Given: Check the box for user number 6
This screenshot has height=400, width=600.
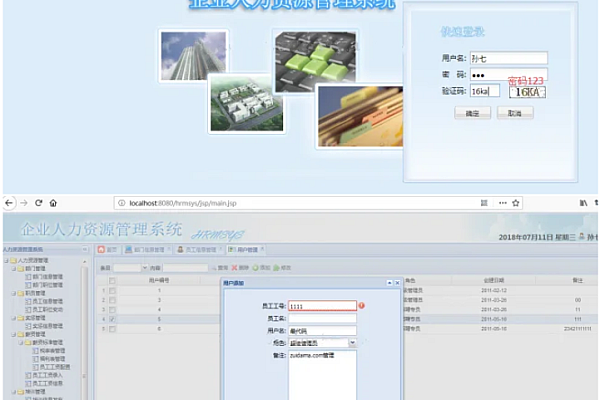Looking at the screenshot, I should [x=112, y=329].
